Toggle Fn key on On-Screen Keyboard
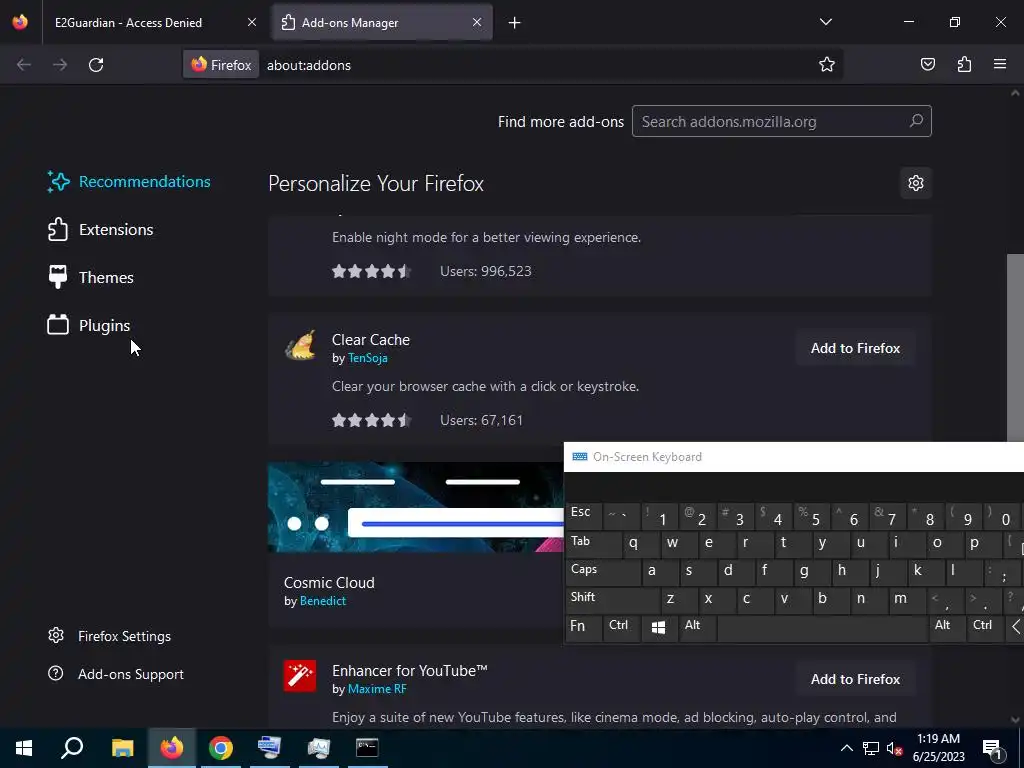This screenshot has width=1024, height=768. [x=583, y=628]
